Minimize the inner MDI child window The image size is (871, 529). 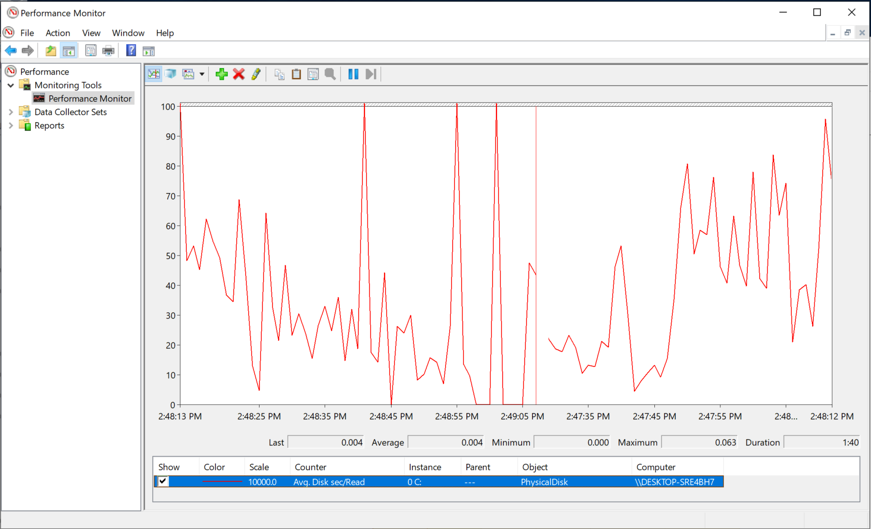point(833,33)
